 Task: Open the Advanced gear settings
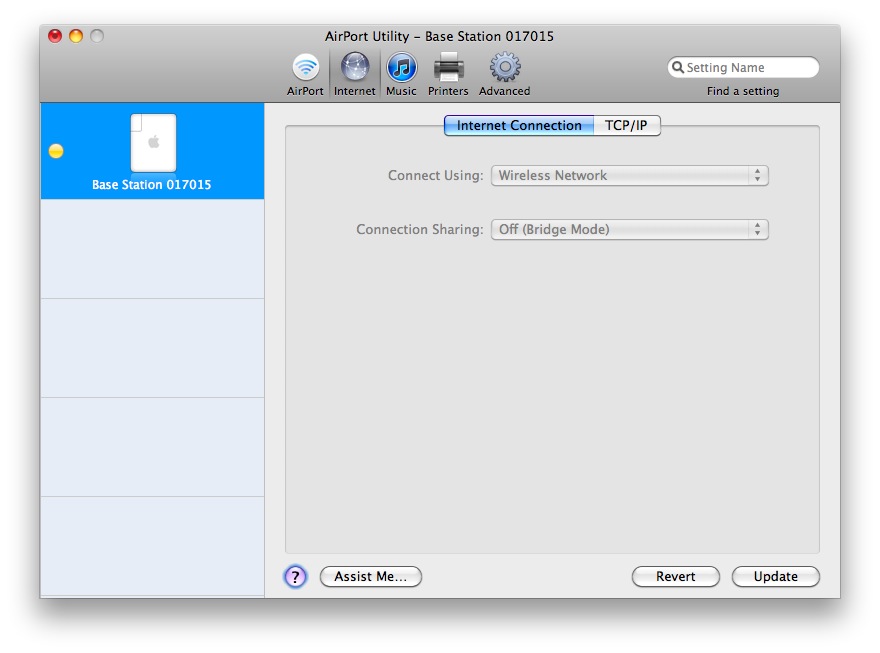[x=505, y=75]
